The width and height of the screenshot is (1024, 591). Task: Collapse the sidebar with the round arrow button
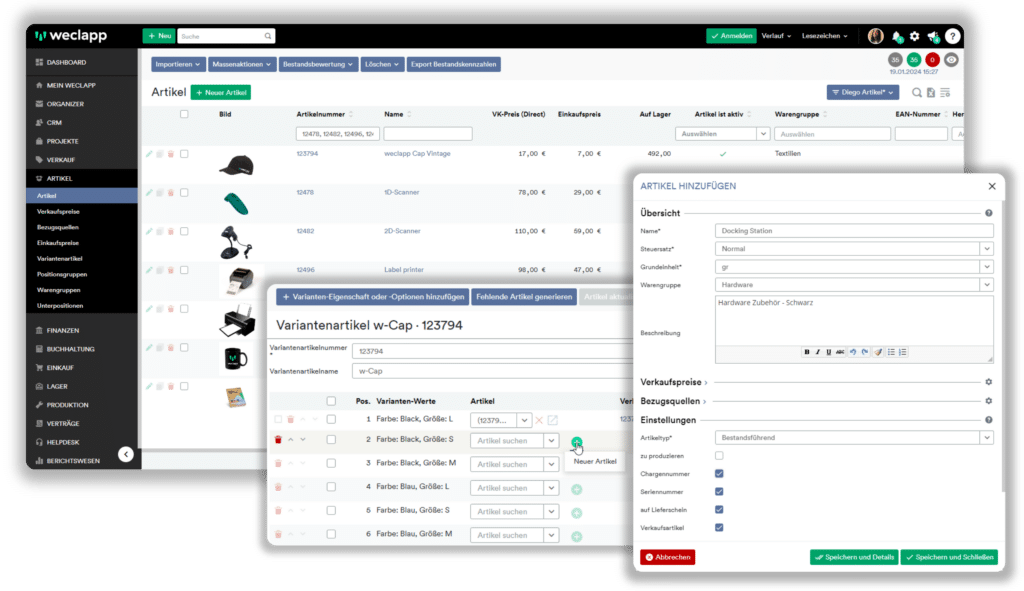pos(126,455)
